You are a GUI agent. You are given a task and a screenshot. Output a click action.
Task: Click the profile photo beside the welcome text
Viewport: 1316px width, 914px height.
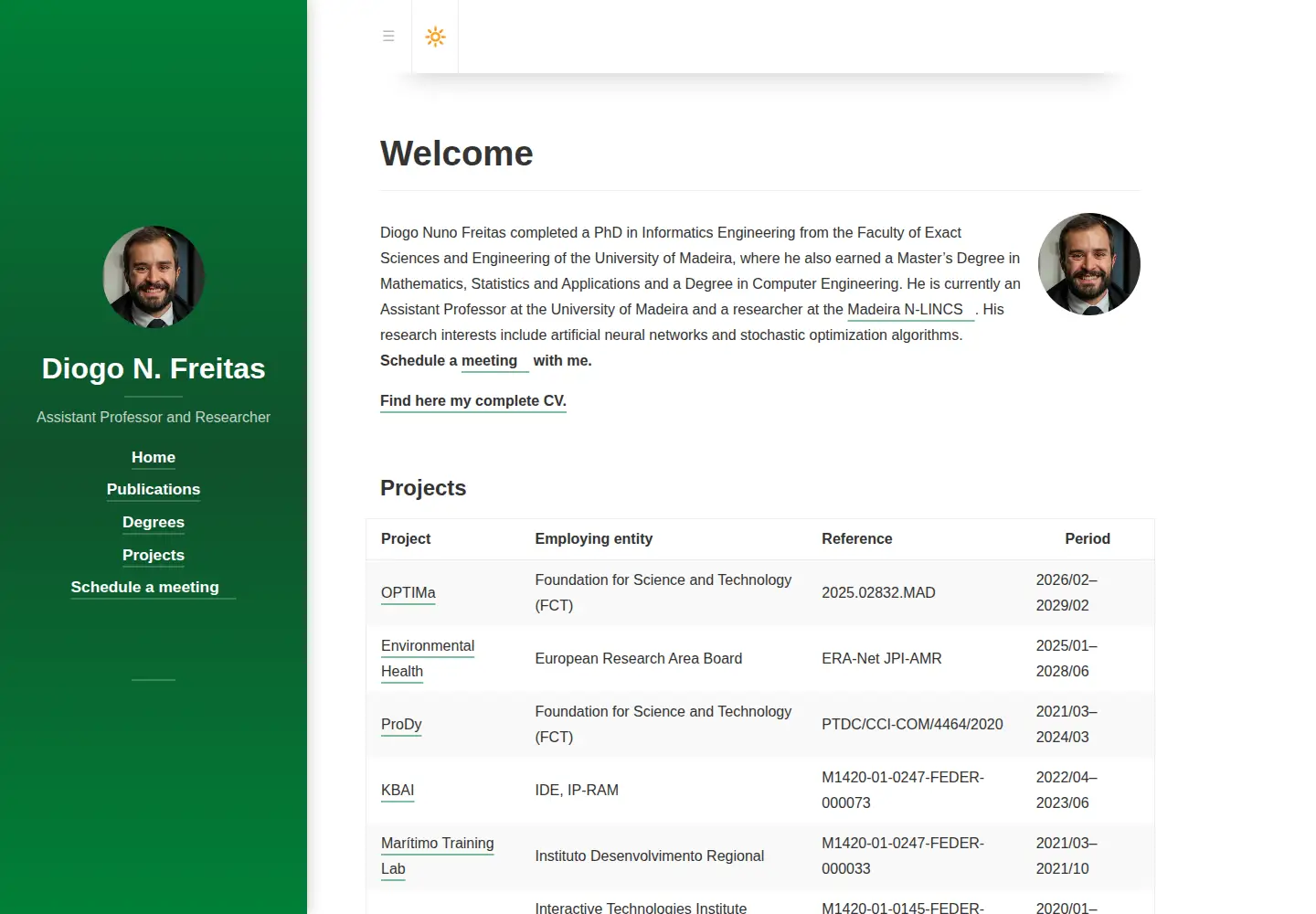point(1089,264)
